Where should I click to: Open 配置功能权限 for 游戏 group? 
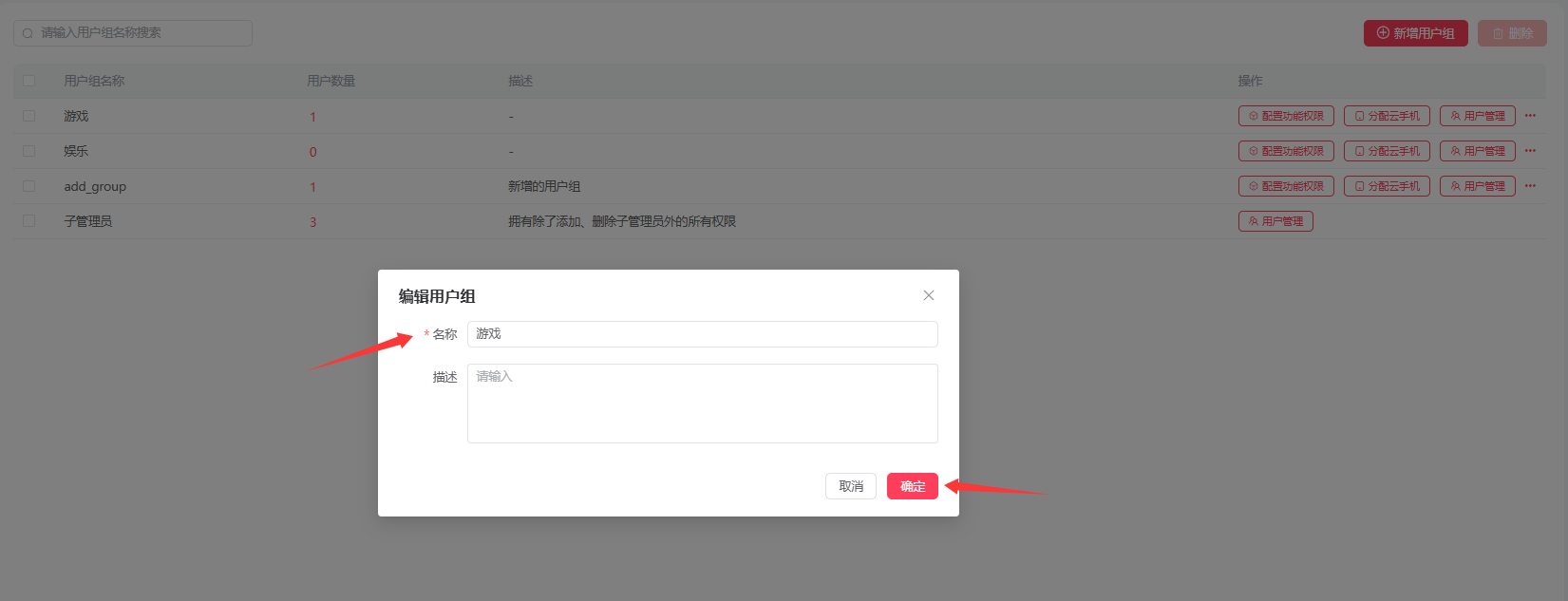[x=1286, y=116]
